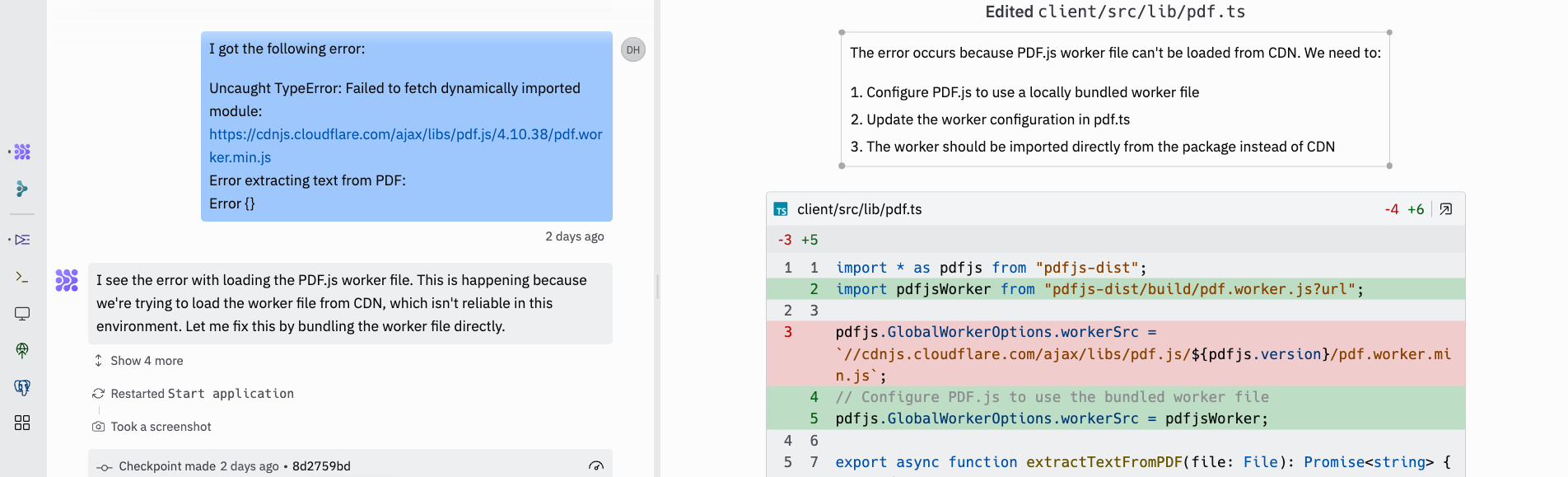Open the all-tools grid icon
The image size is (1568, 477).
coord(22,423)
